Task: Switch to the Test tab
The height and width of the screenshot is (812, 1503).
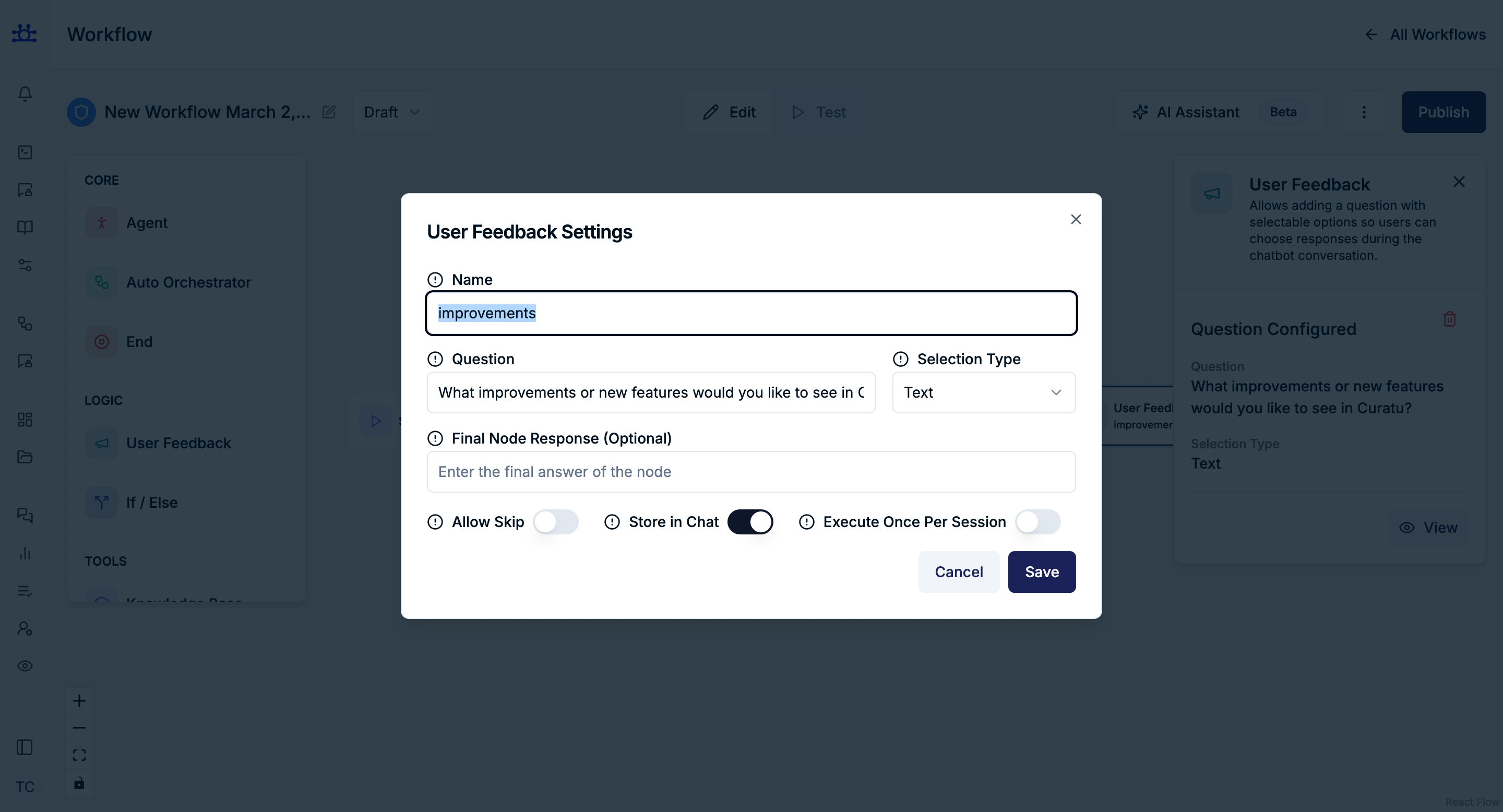Action: point(819,112)
